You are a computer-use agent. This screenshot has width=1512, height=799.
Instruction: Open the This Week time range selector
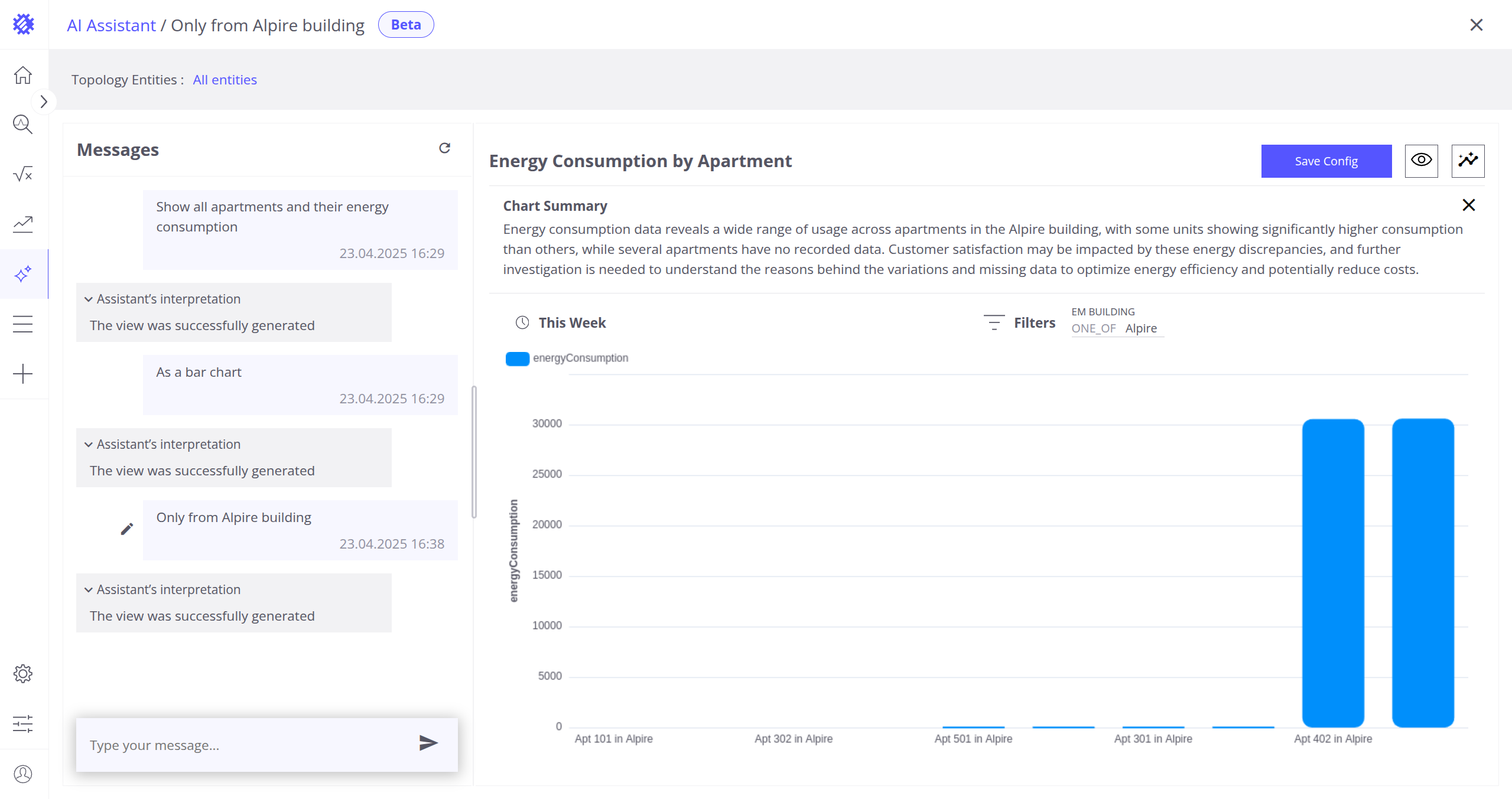pos(561,323)
